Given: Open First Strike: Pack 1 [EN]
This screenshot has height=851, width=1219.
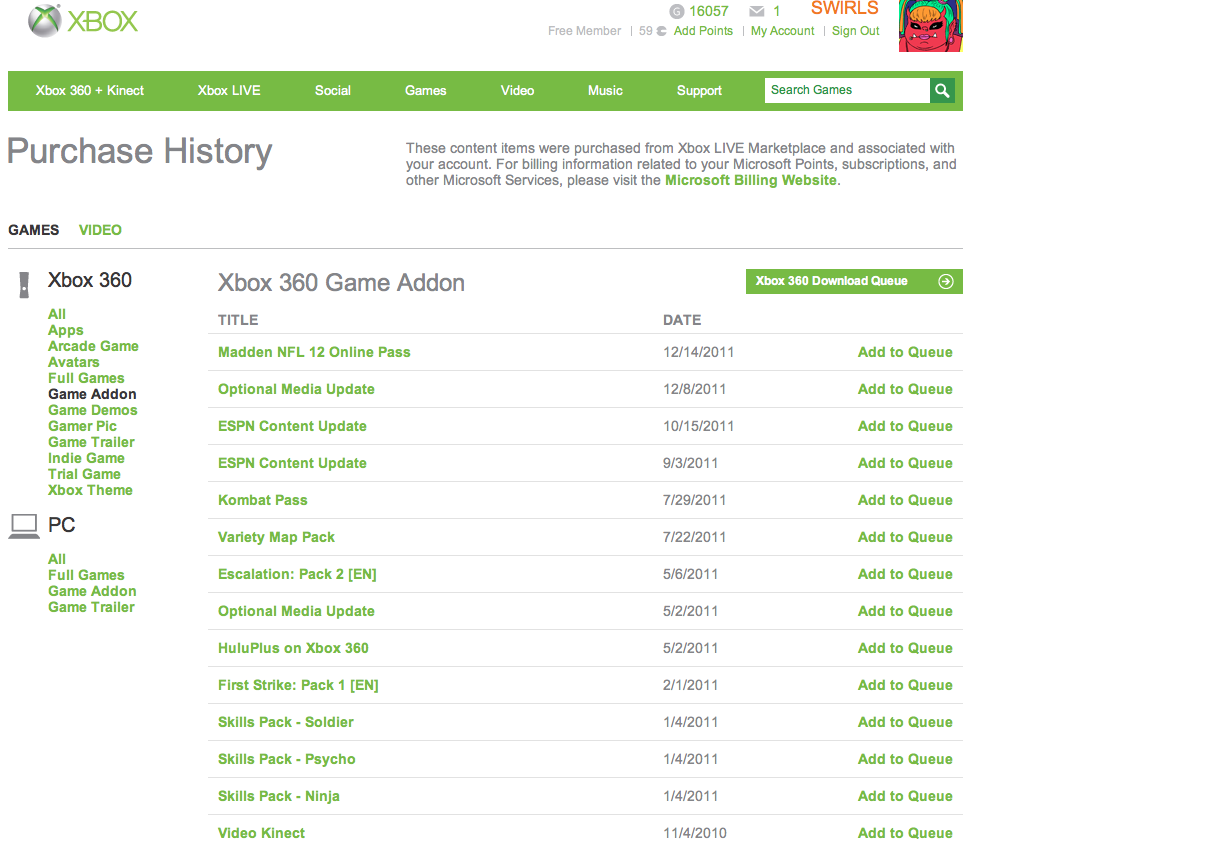Looking at the screenshot, I should 298,685.
